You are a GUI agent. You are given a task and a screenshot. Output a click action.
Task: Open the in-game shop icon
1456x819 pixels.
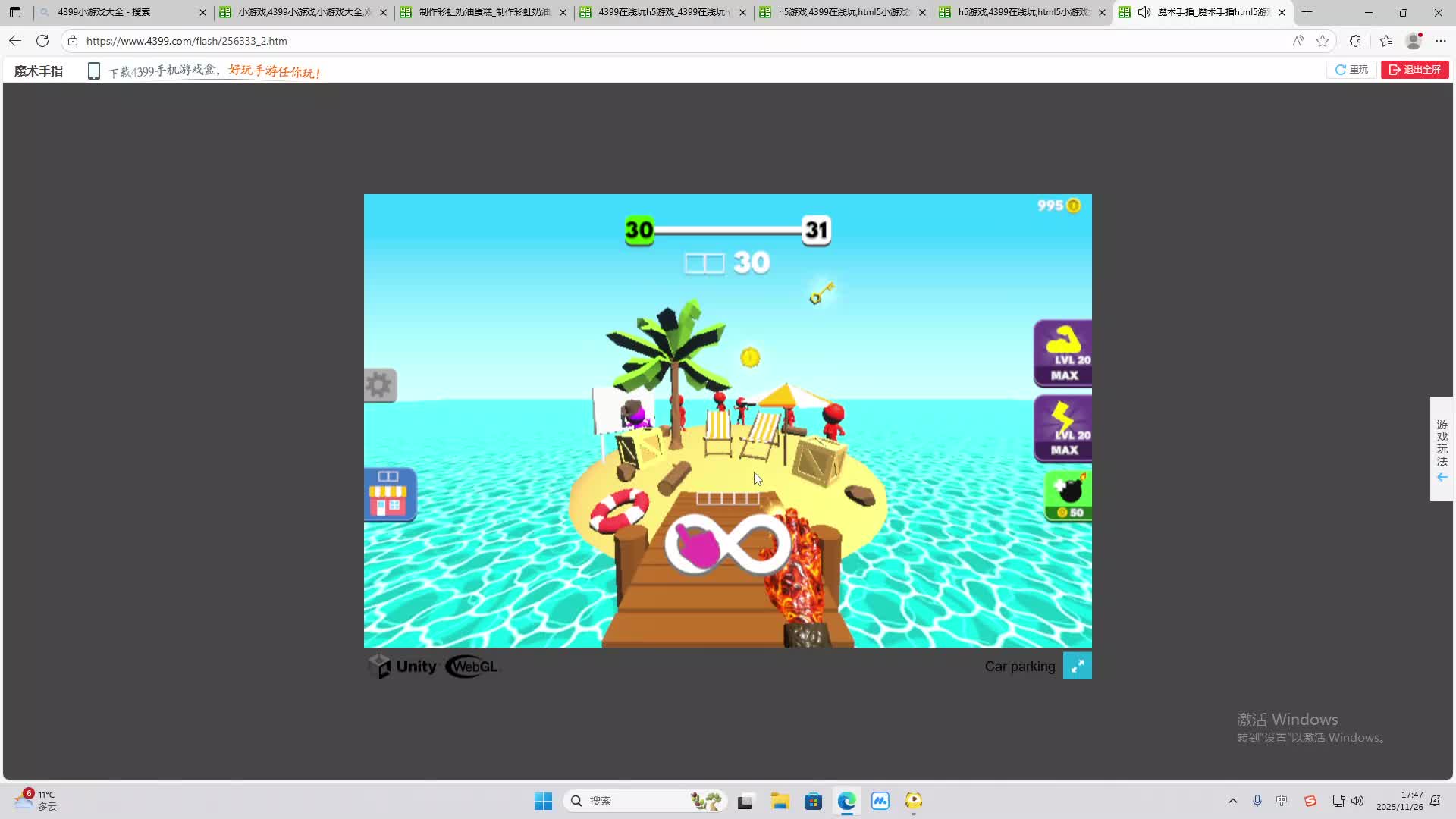(389, 494)
